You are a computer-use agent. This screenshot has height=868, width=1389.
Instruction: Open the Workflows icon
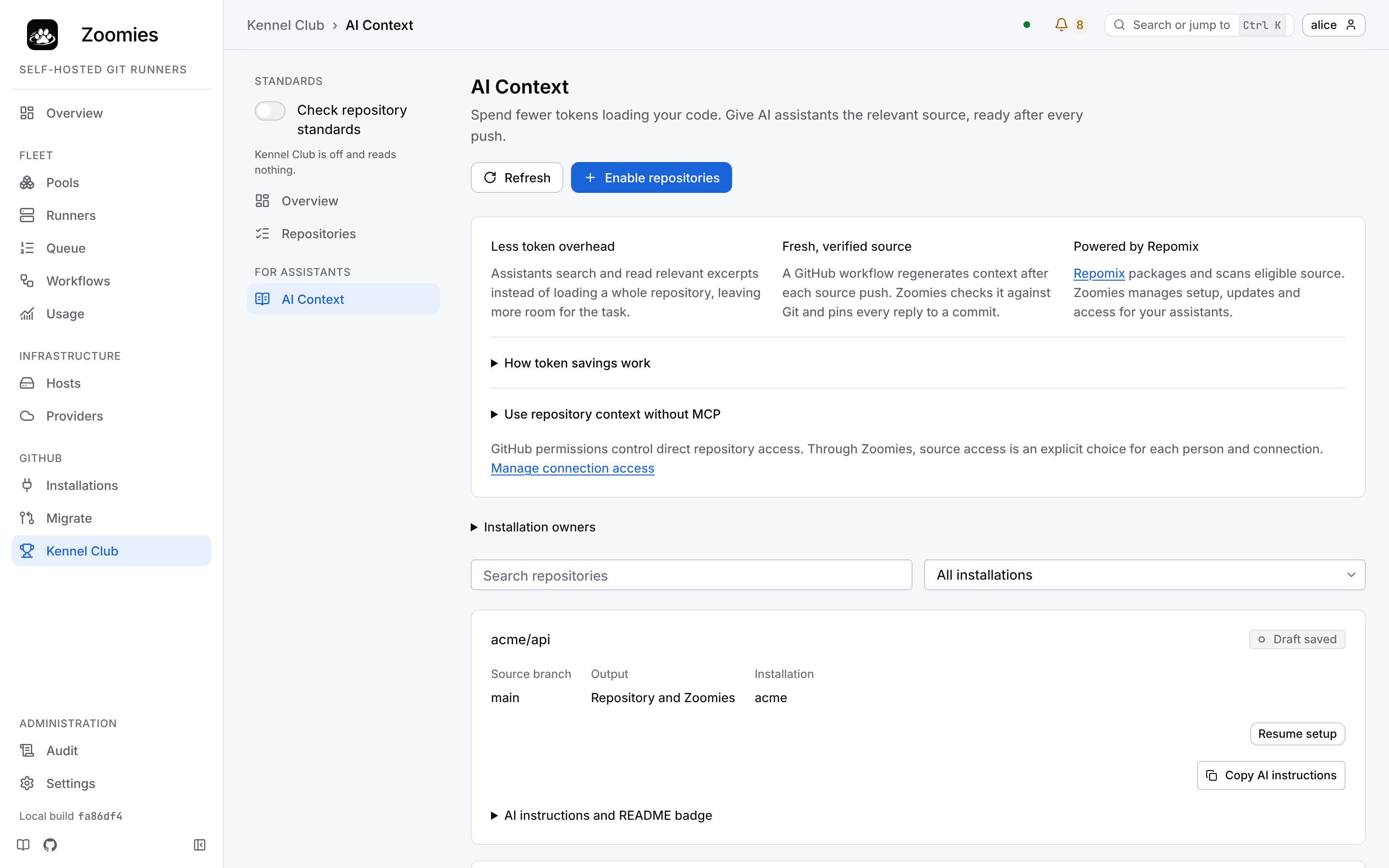pos(27,281)
